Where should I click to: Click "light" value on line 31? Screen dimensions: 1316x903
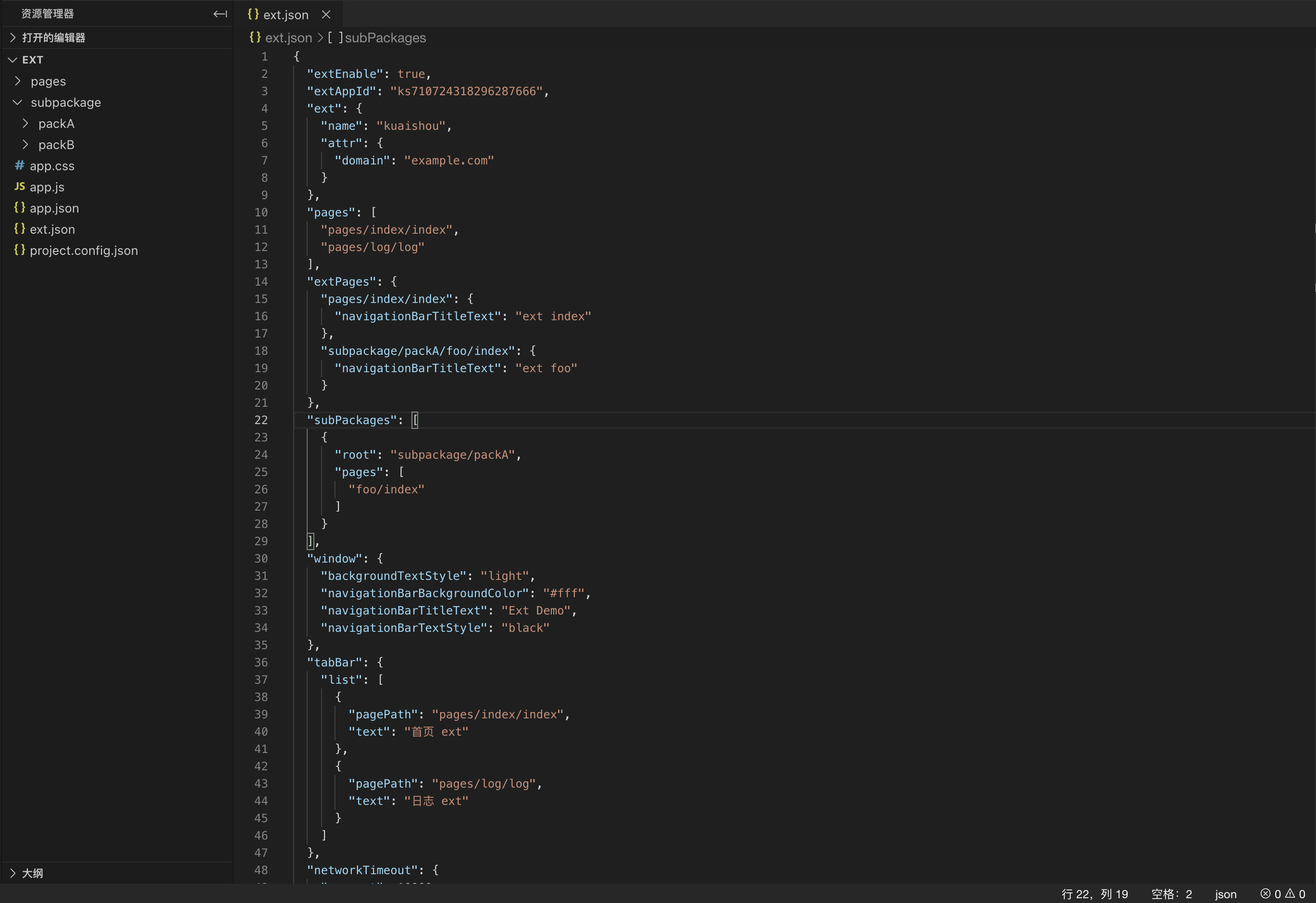505,576
